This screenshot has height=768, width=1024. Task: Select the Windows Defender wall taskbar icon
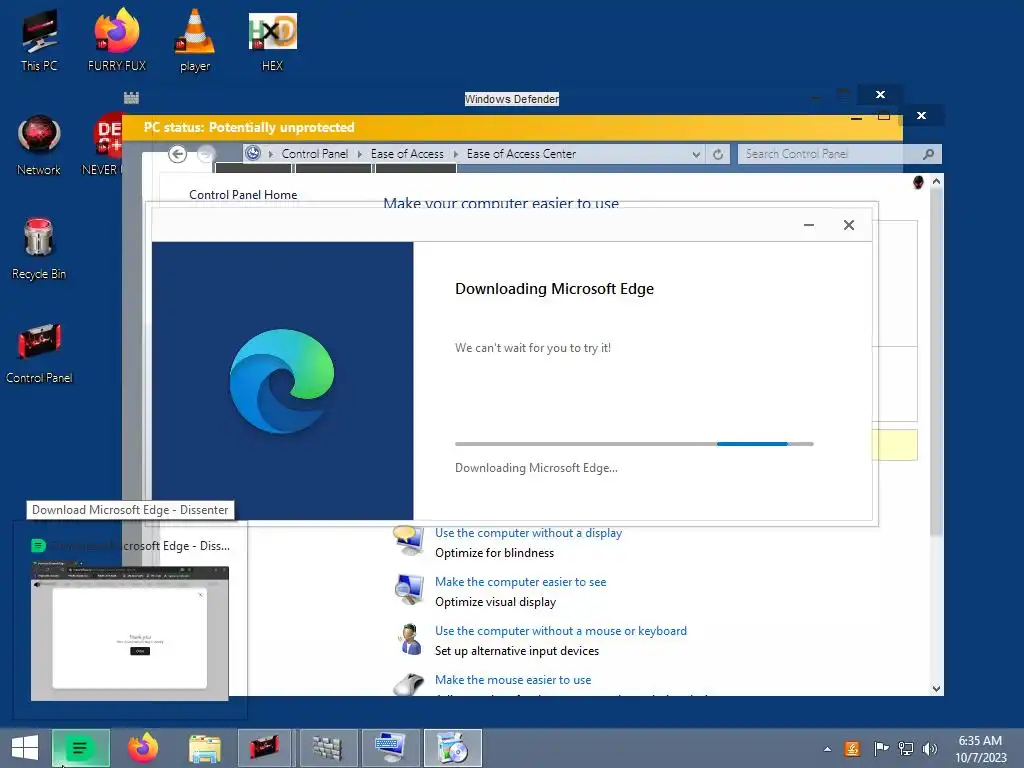pyautogui.click(x=327, y=748)
